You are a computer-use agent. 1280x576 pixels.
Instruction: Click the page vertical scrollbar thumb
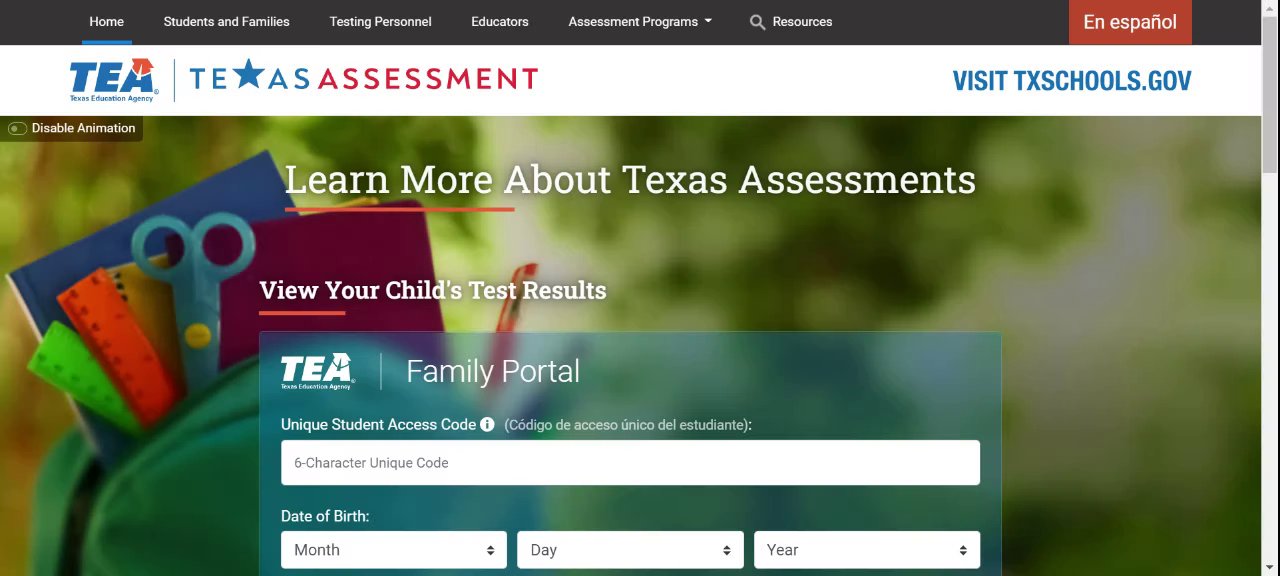click(1270, 95)
